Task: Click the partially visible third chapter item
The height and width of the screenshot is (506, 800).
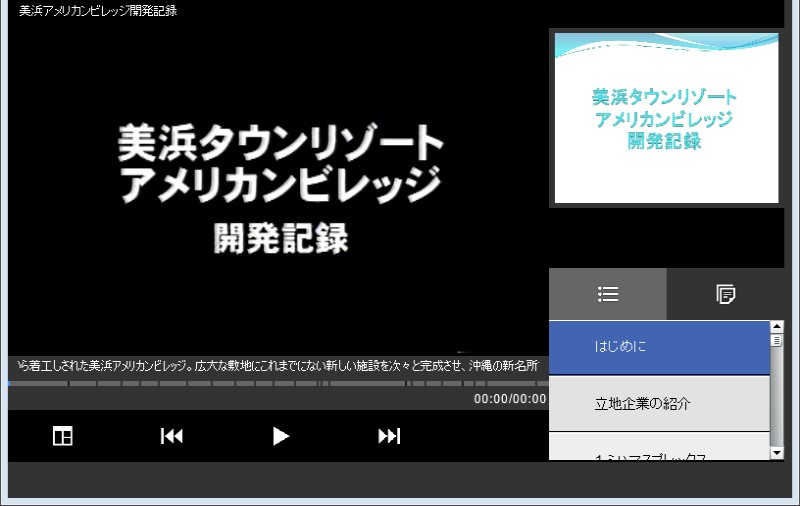Action: pyautogui.click(x=659, y=446)
